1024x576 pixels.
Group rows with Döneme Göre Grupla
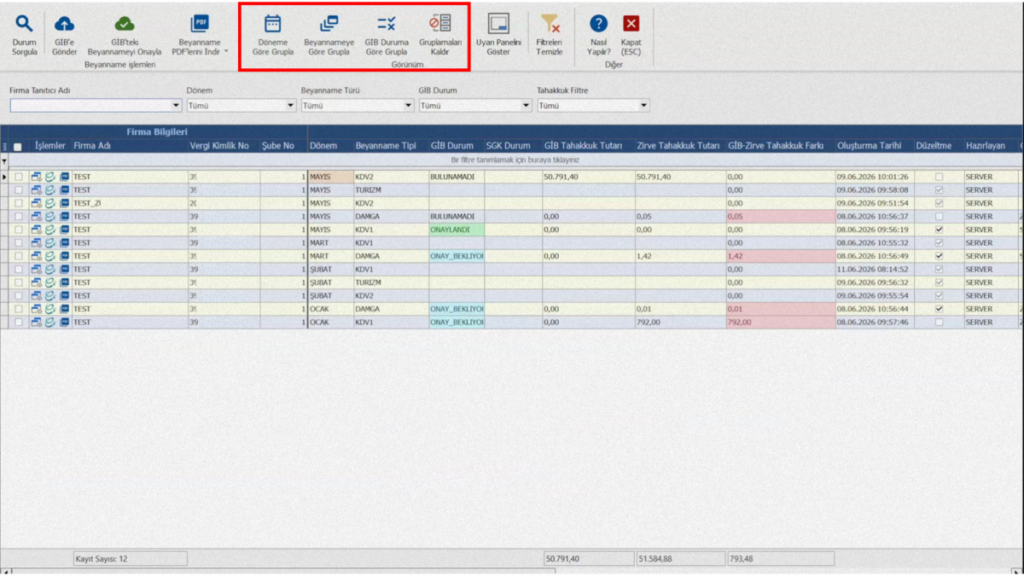(x=273, y=35)
